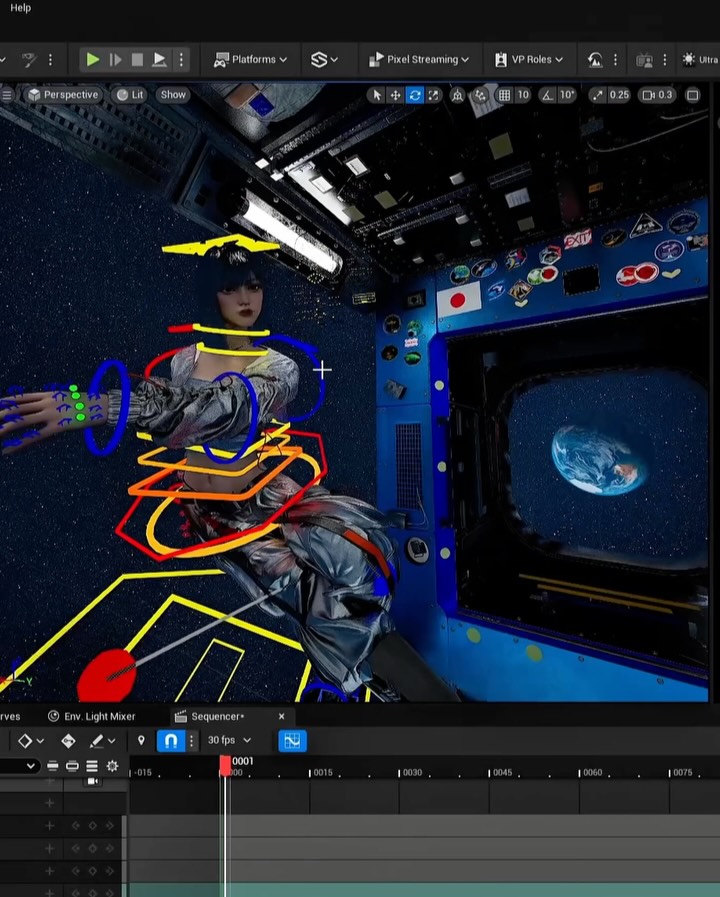The height and width of the screenshot is (897, 720).
Task: Open the 30 fps frame rate dropdown
Action: pyautogui.click(x=229, y=741)
